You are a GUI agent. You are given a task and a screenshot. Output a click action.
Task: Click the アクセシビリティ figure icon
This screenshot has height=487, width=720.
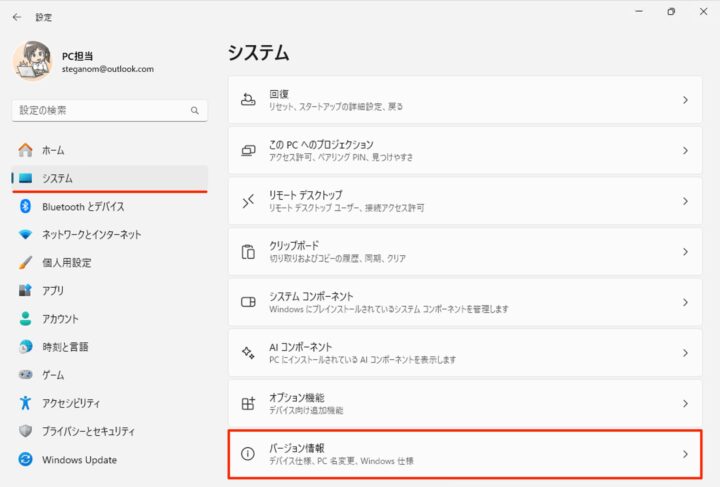26,403
